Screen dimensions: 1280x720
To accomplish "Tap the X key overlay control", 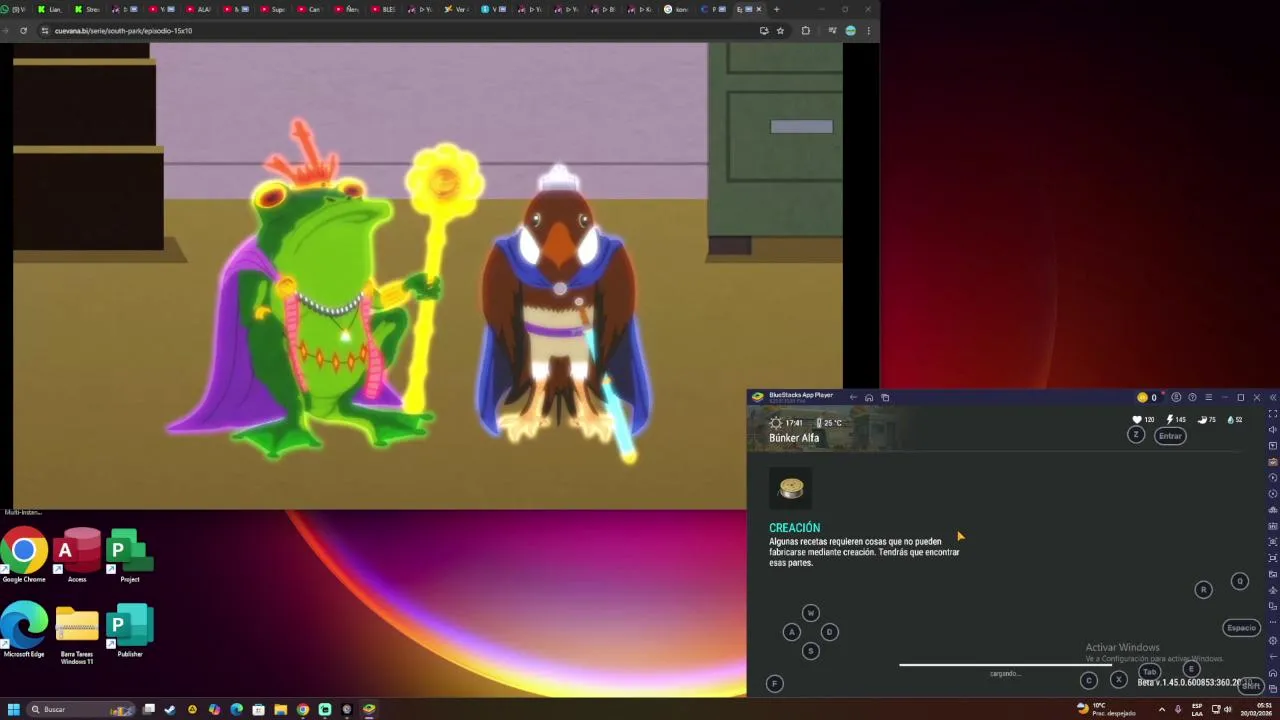I will 1119,680.
